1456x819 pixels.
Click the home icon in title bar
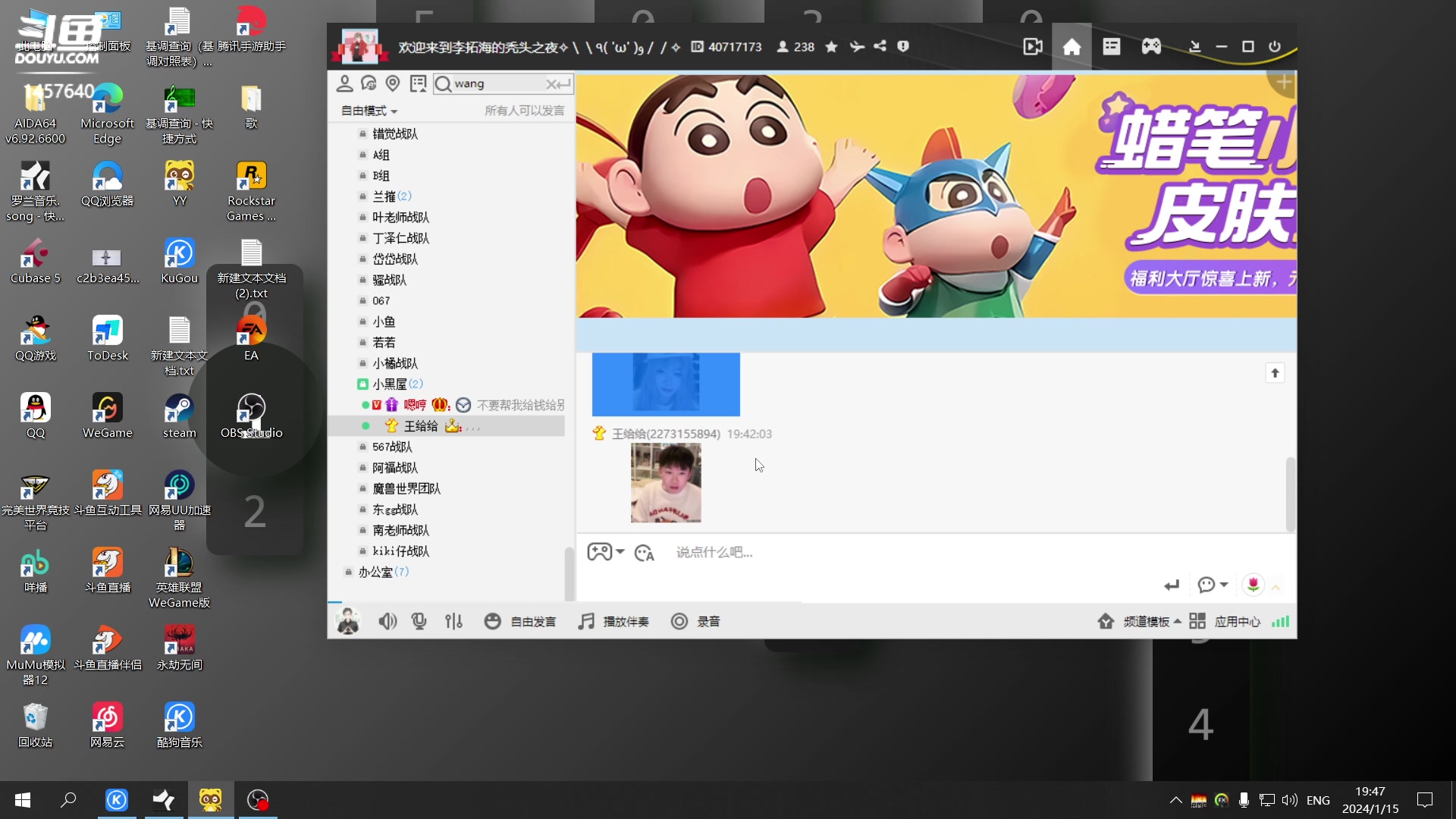click(x=1072, y=46)
